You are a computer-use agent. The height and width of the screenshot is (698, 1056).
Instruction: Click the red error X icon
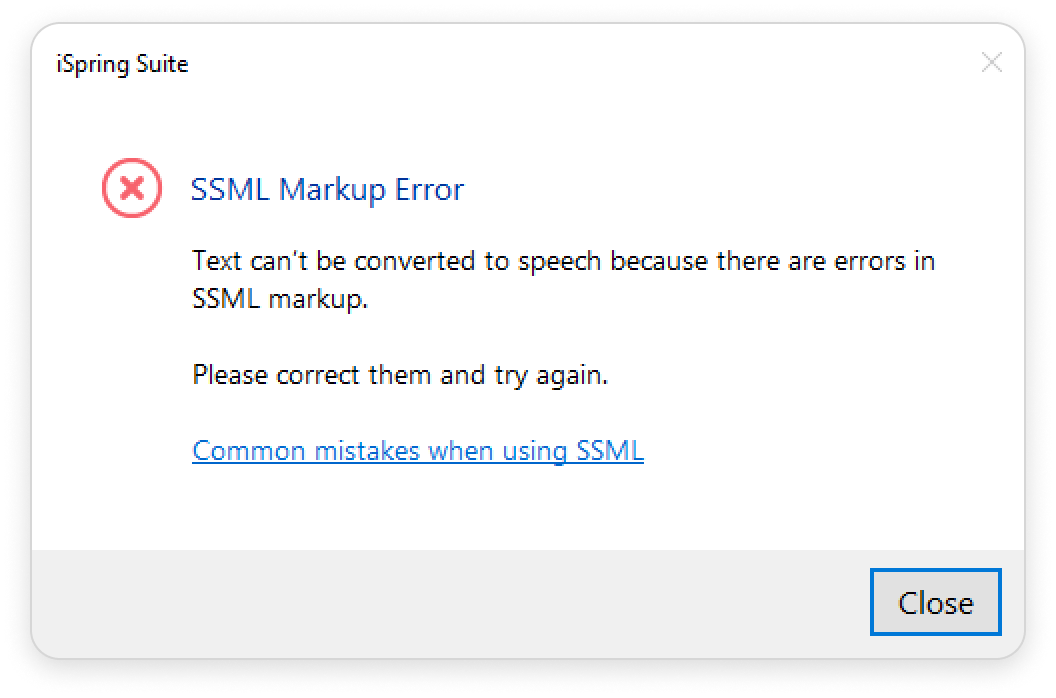click(132, 187)
